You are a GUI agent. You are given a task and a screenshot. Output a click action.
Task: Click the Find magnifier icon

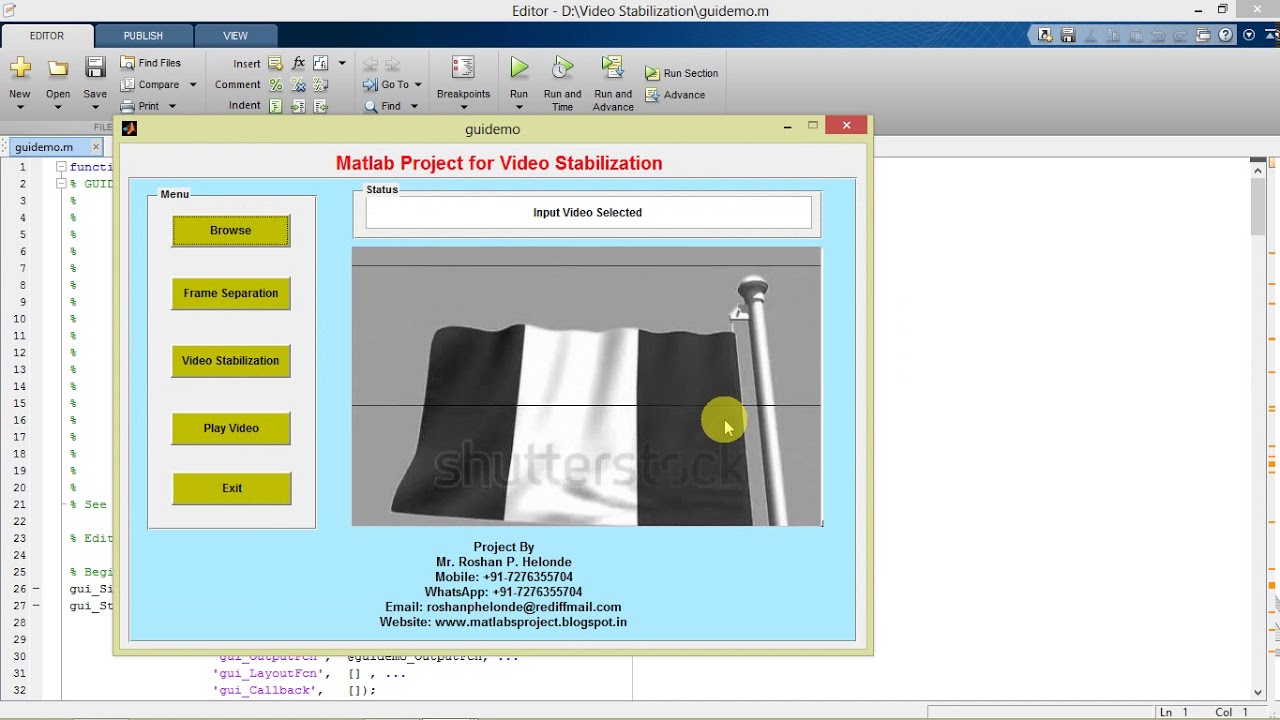coord(370,106)
